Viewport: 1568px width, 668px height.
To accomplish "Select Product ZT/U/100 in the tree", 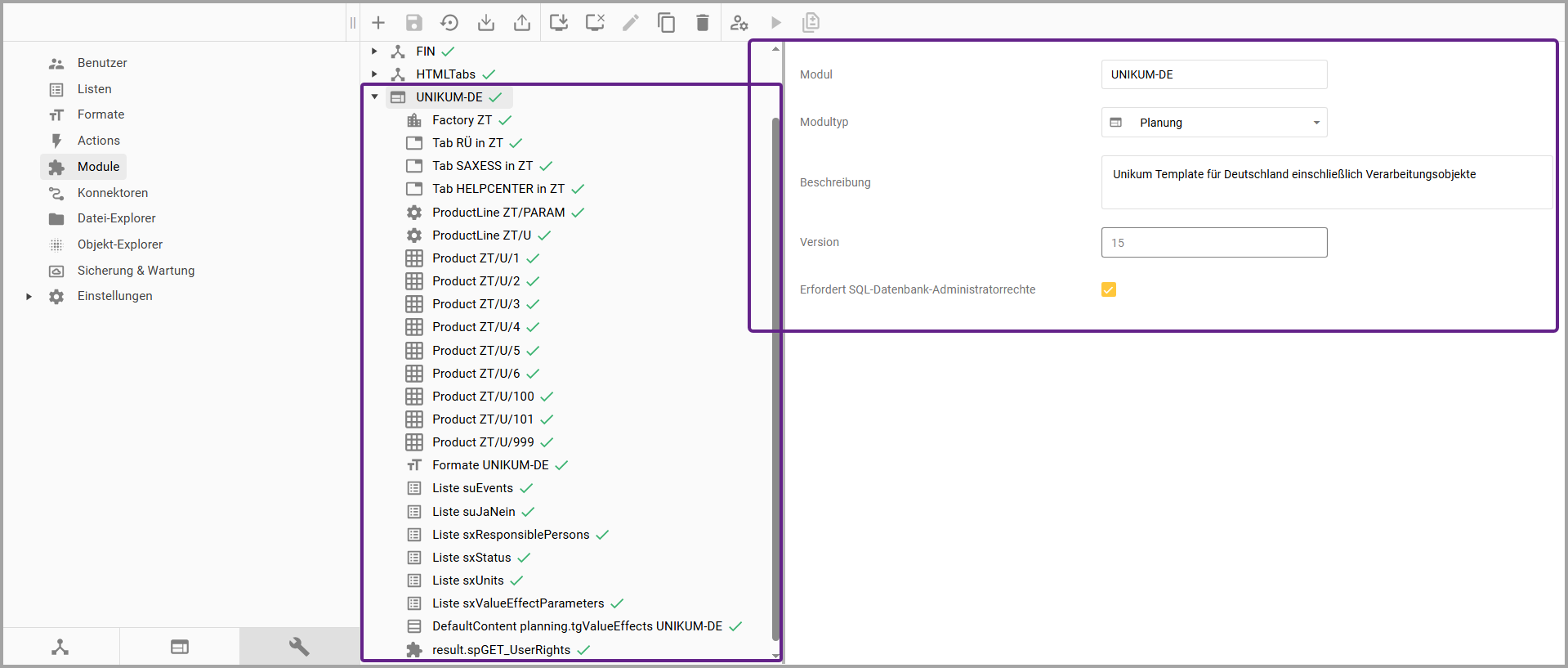I will pyautogui.click(x=483, y=397).
